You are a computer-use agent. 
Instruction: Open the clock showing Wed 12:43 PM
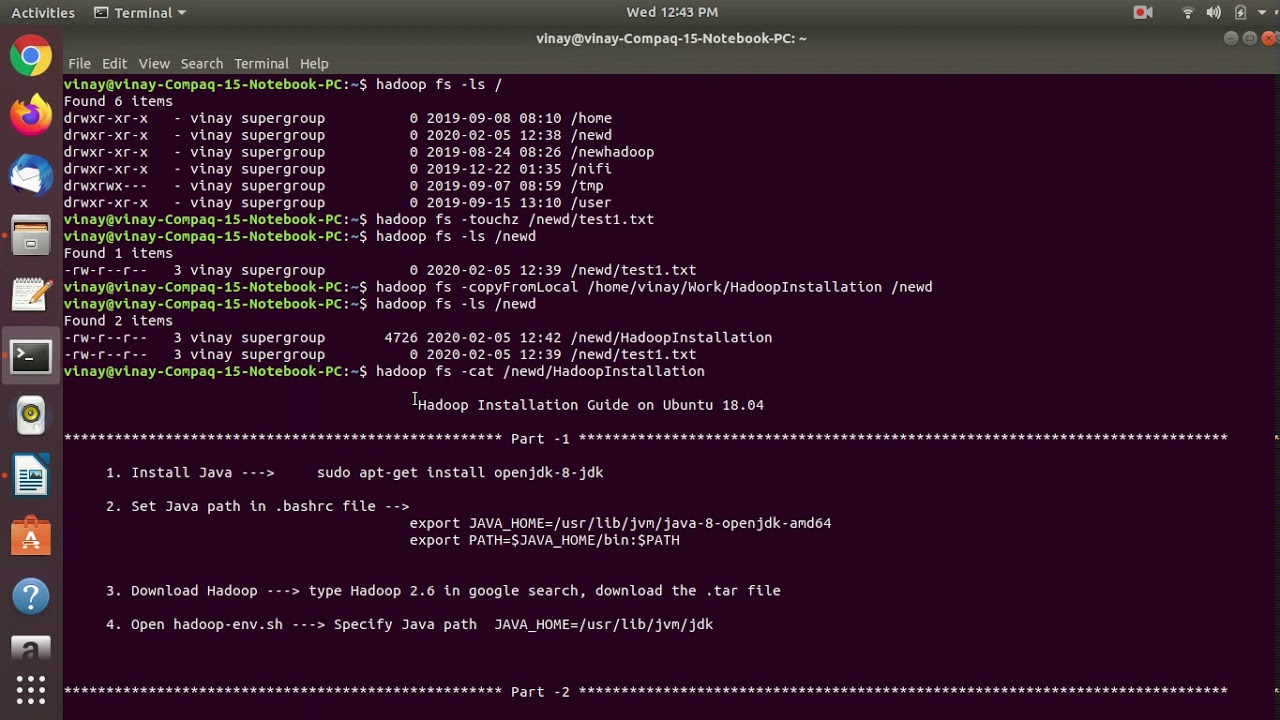672,12
